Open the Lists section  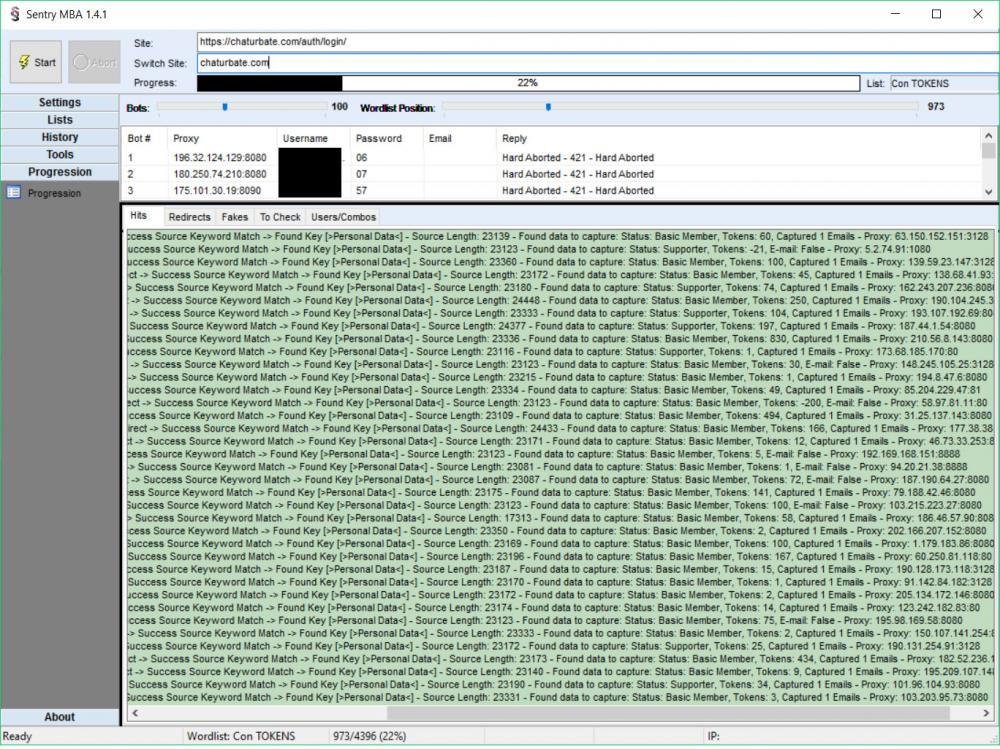[x=59, y=120]
